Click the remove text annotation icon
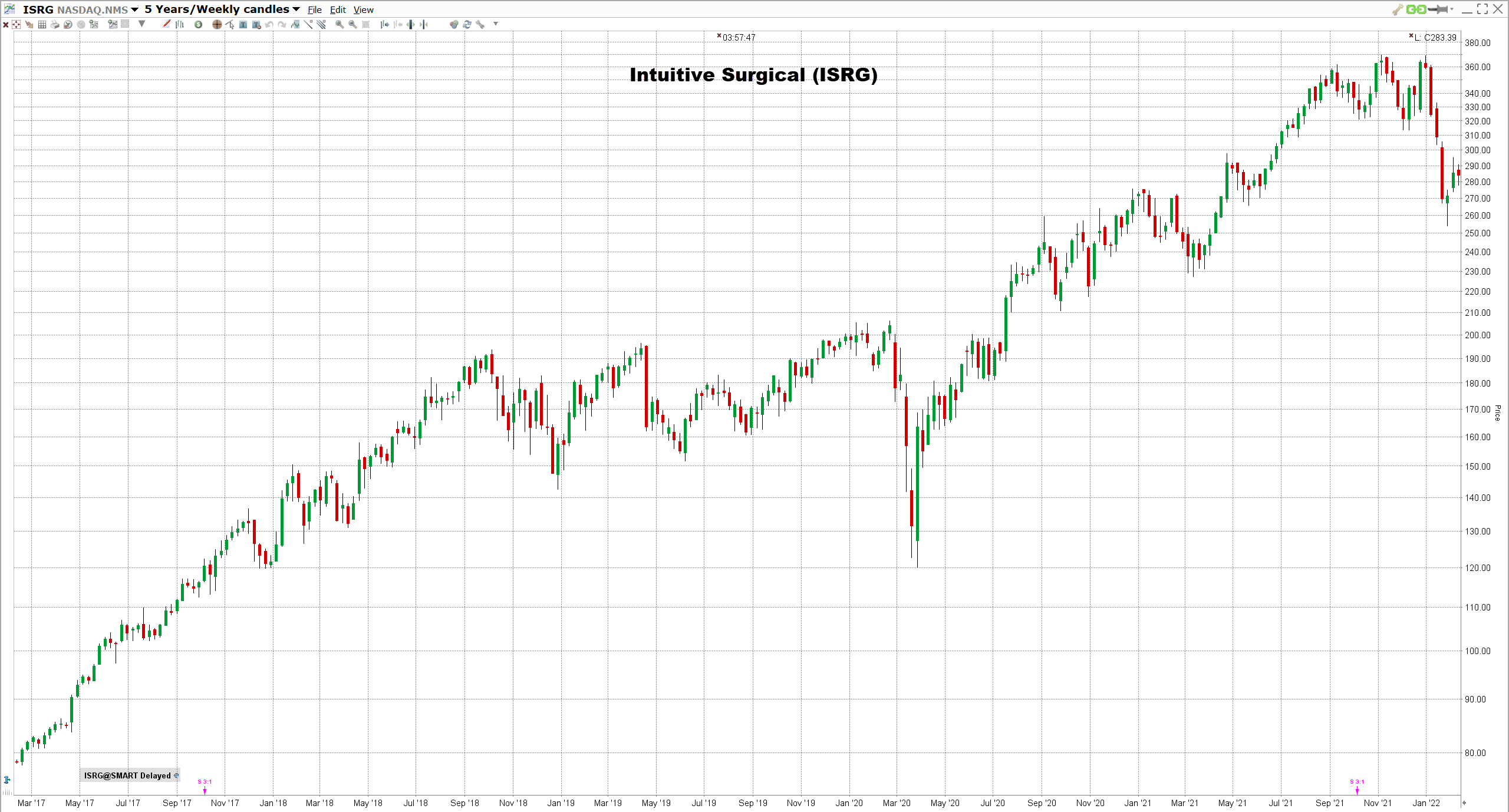This screenshot has width=1509, height=812. [x=256, y=25]
